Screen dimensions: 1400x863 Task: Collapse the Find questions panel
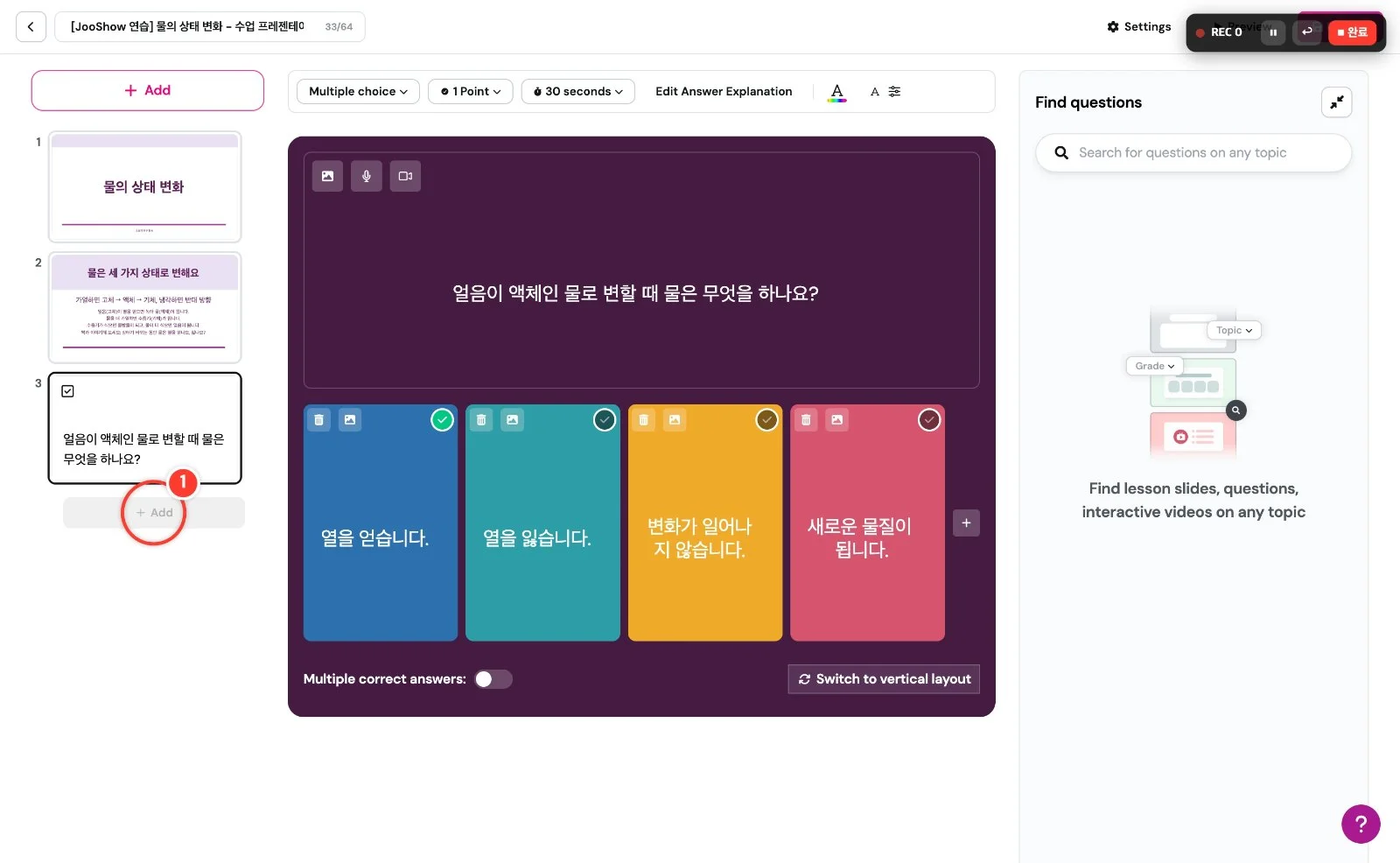(1337, 102)
